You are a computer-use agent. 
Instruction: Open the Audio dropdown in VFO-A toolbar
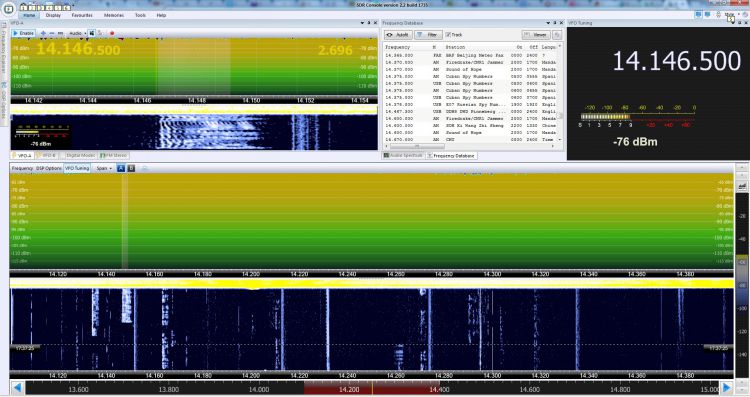click(x=77, y=33)
